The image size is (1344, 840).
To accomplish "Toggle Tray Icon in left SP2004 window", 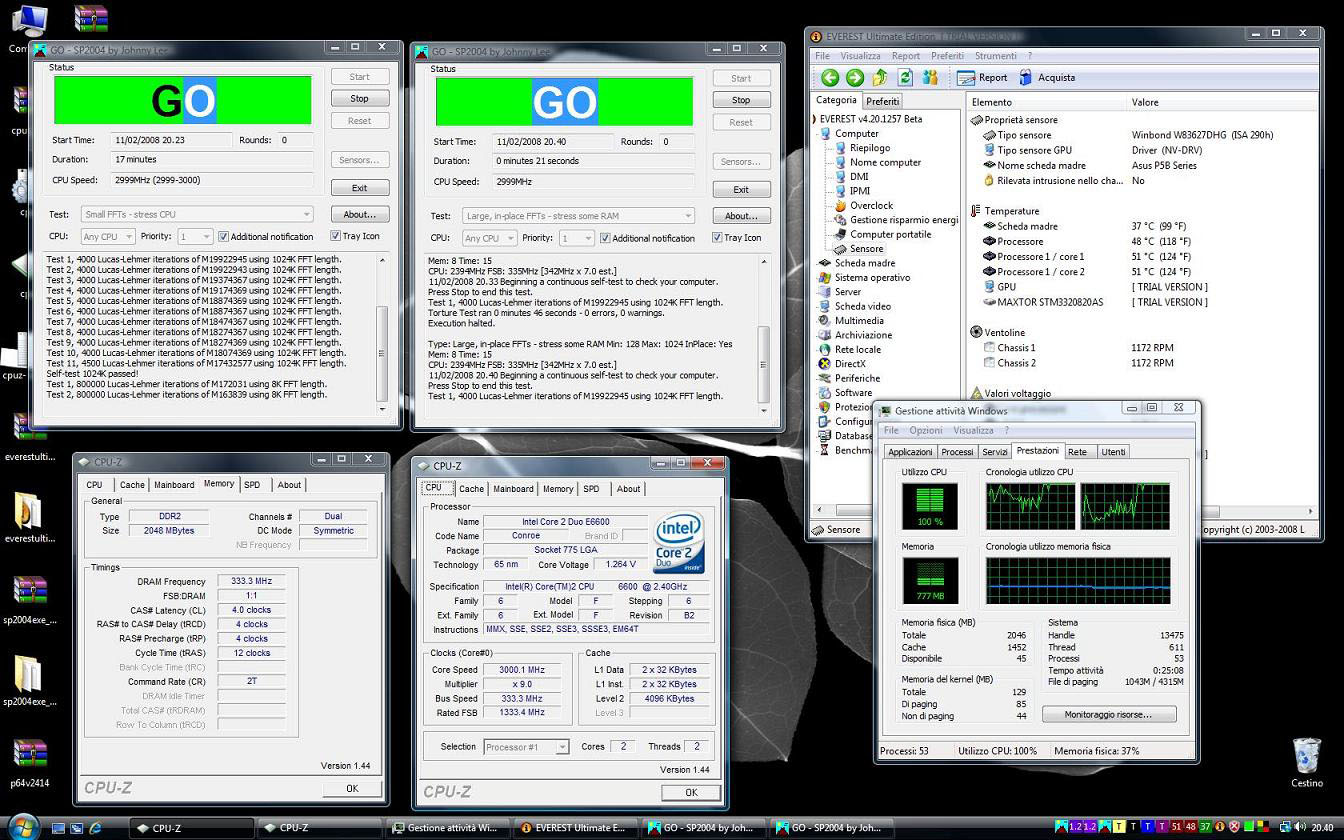I will [355, 236].
